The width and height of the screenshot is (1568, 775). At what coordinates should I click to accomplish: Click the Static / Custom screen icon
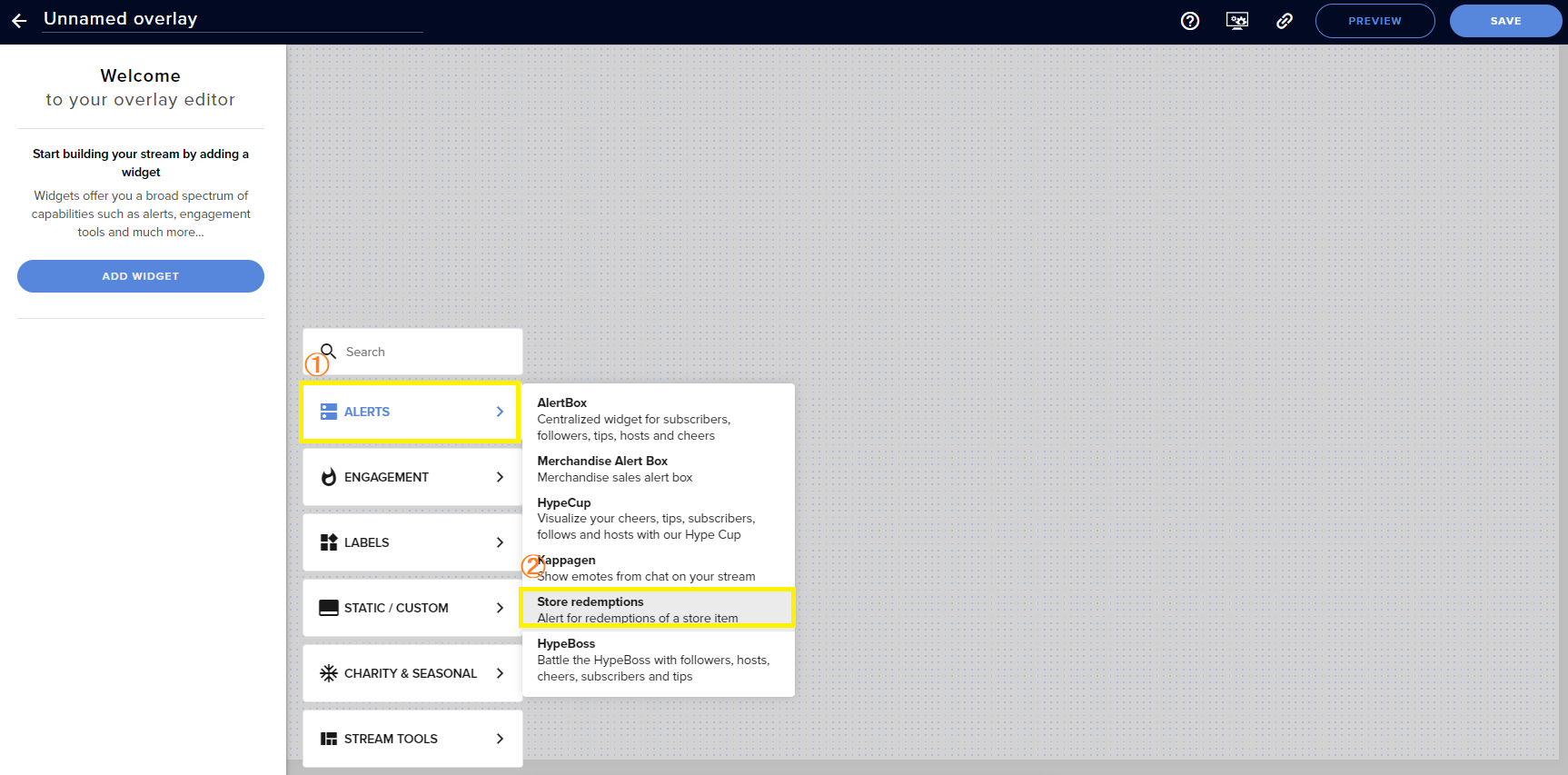click(329, 608)
